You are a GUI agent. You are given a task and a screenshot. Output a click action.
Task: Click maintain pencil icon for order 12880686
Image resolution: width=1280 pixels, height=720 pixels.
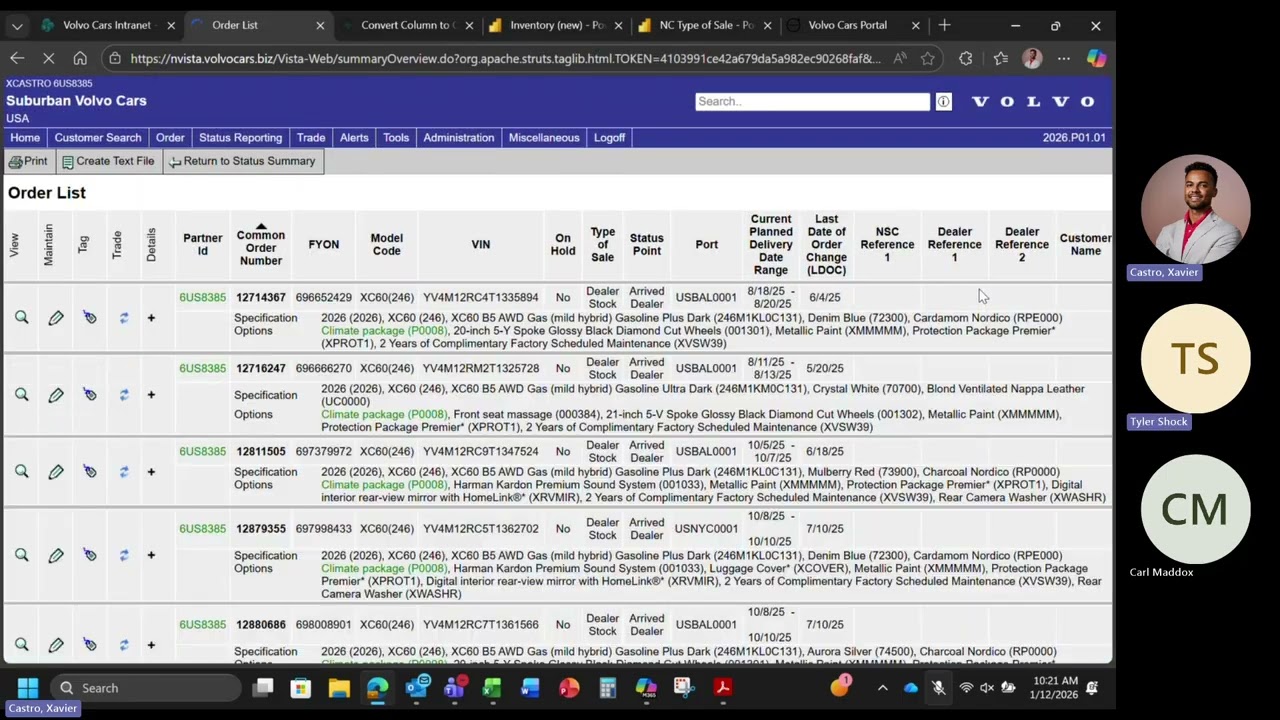pyautogui.click(x=56, y=645)
